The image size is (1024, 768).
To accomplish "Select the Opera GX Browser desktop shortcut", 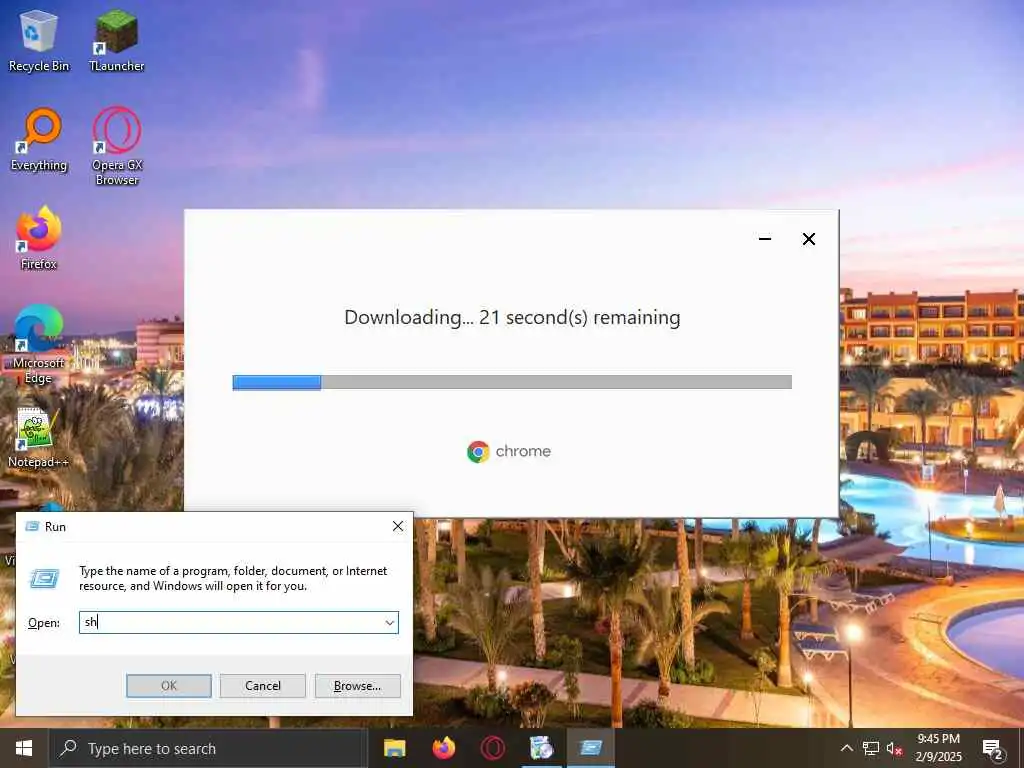I will 117,146.
